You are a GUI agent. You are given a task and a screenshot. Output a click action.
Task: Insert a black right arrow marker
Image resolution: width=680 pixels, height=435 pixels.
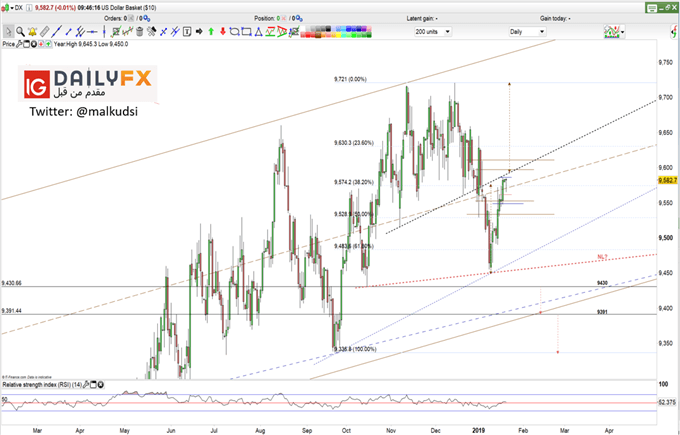coord(199,32)
